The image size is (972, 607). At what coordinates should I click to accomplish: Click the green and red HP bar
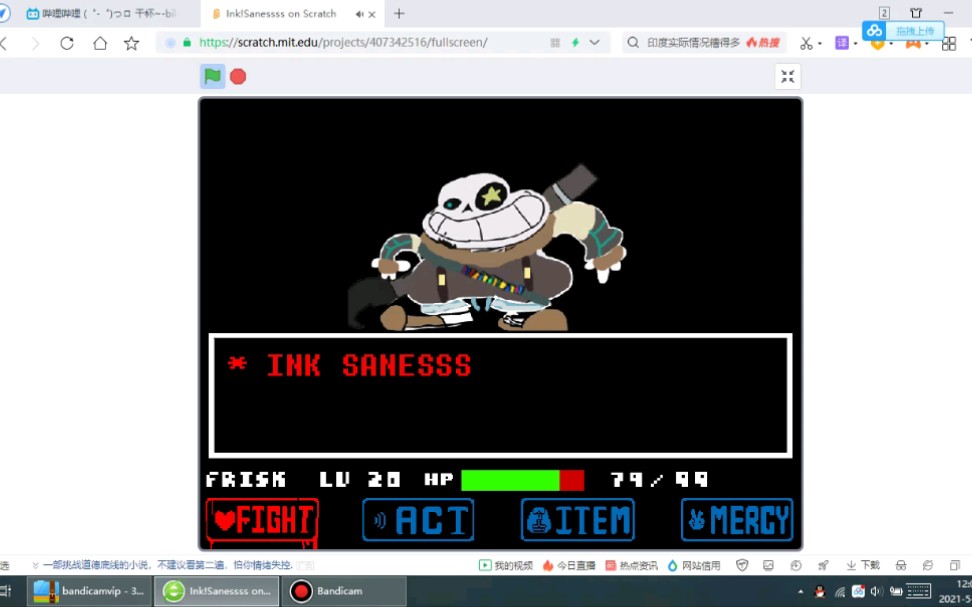pos(523,480)
